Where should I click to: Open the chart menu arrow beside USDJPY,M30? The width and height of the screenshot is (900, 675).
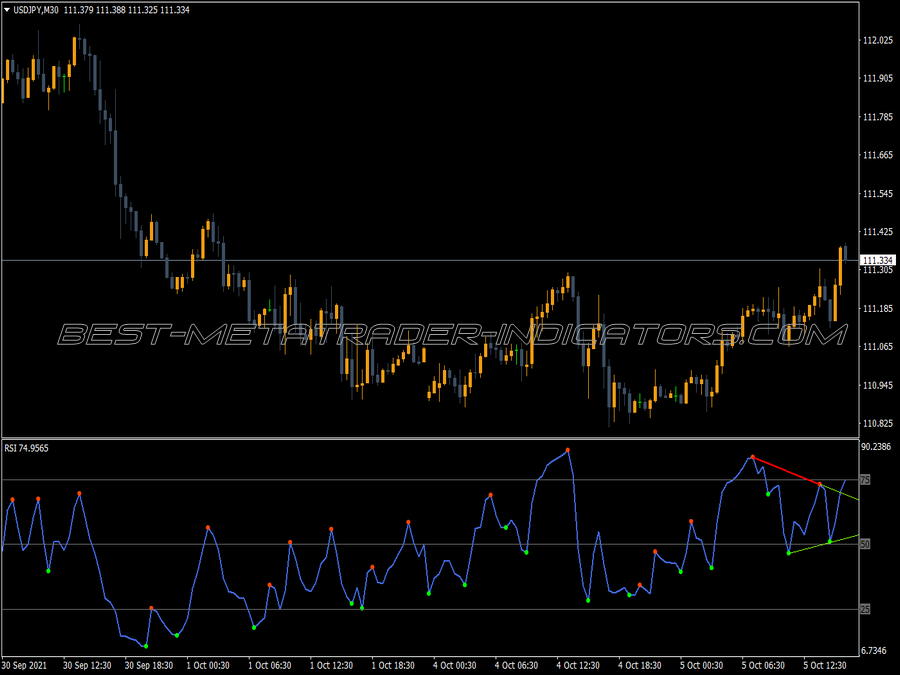(7, 10)
